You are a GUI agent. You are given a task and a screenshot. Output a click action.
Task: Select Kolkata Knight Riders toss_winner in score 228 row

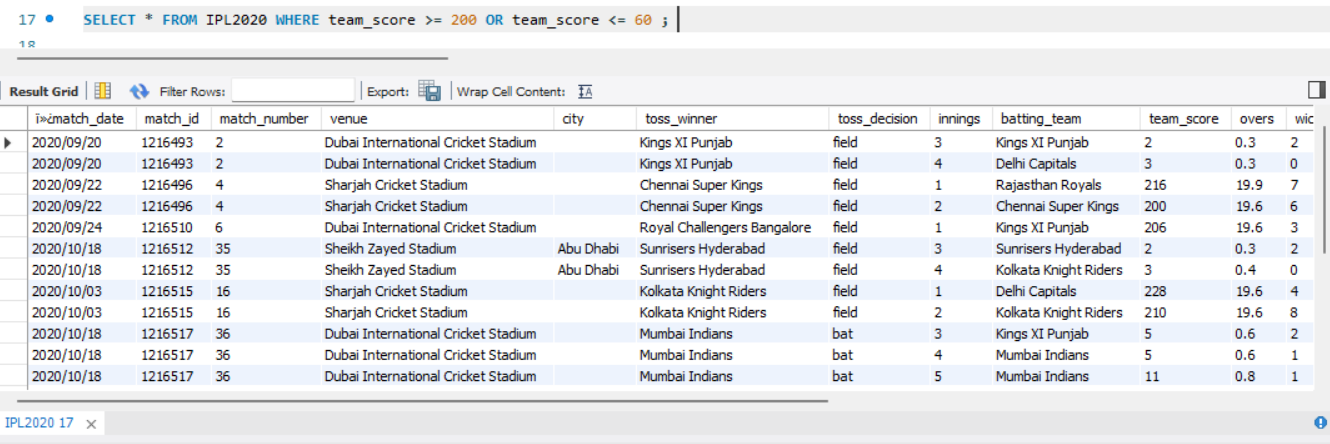coord(730,291)
